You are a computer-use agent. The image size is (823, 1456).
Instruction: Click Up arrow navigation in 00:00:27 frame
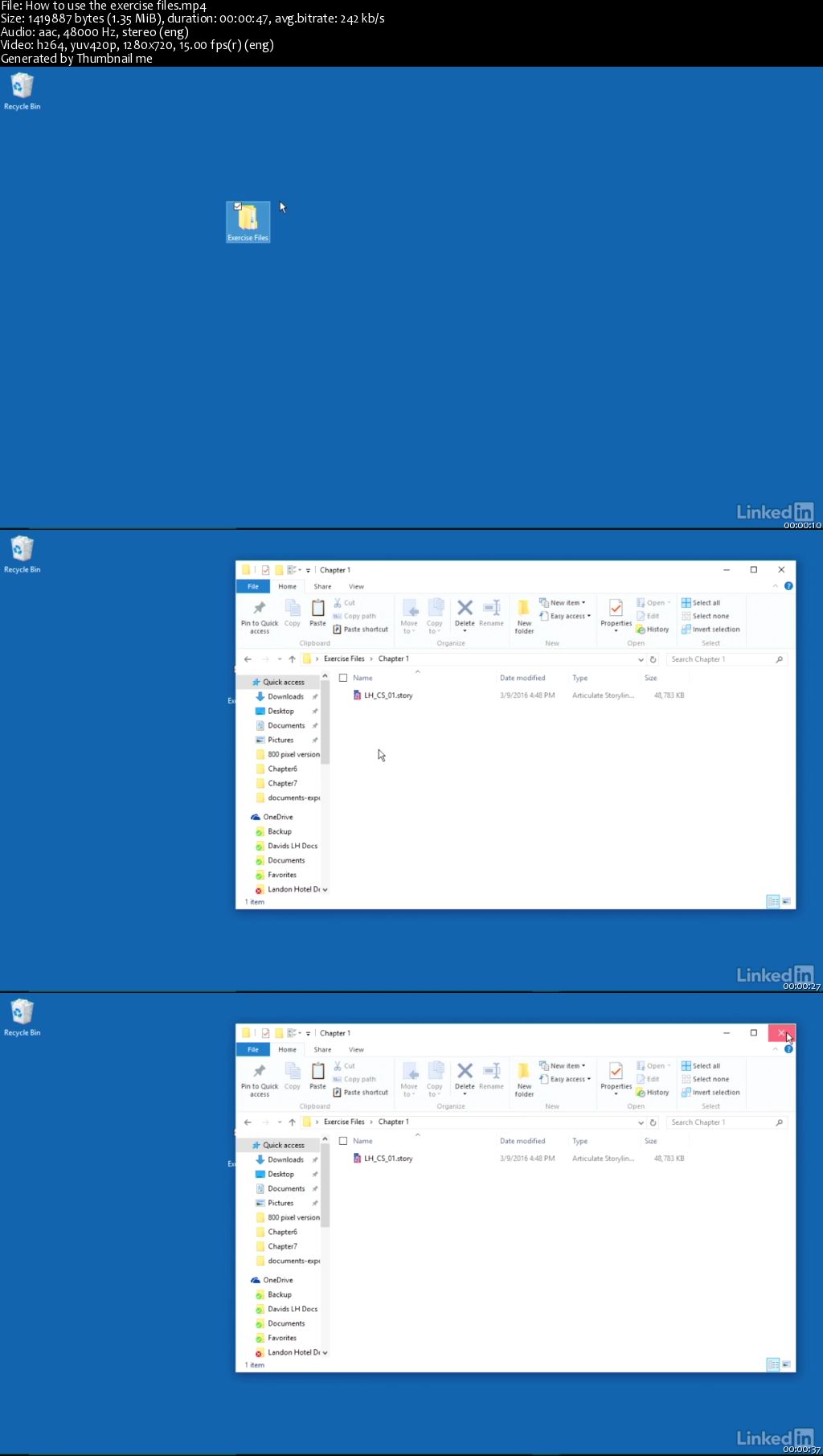click(292, 659)
